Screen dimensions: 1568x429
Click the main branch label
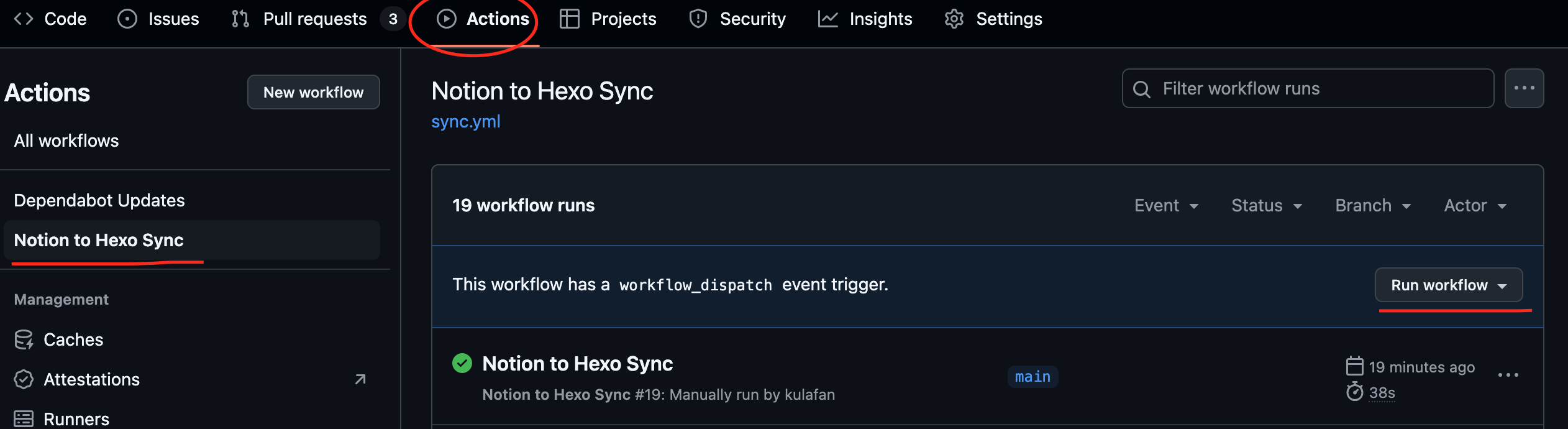[x=1032, y=377]
